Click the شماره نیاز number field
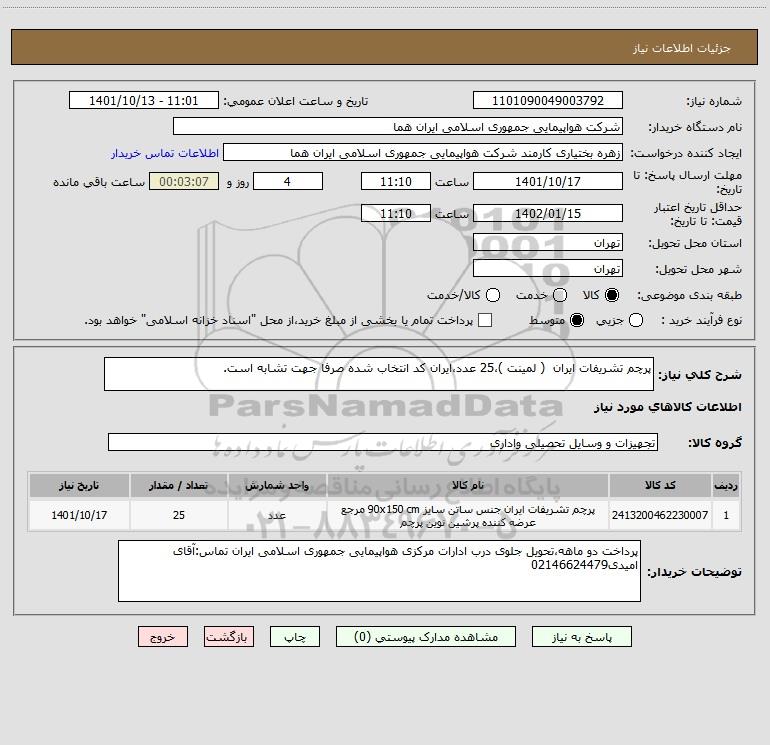This screenshot has height=745, width=770. [547, 102]
